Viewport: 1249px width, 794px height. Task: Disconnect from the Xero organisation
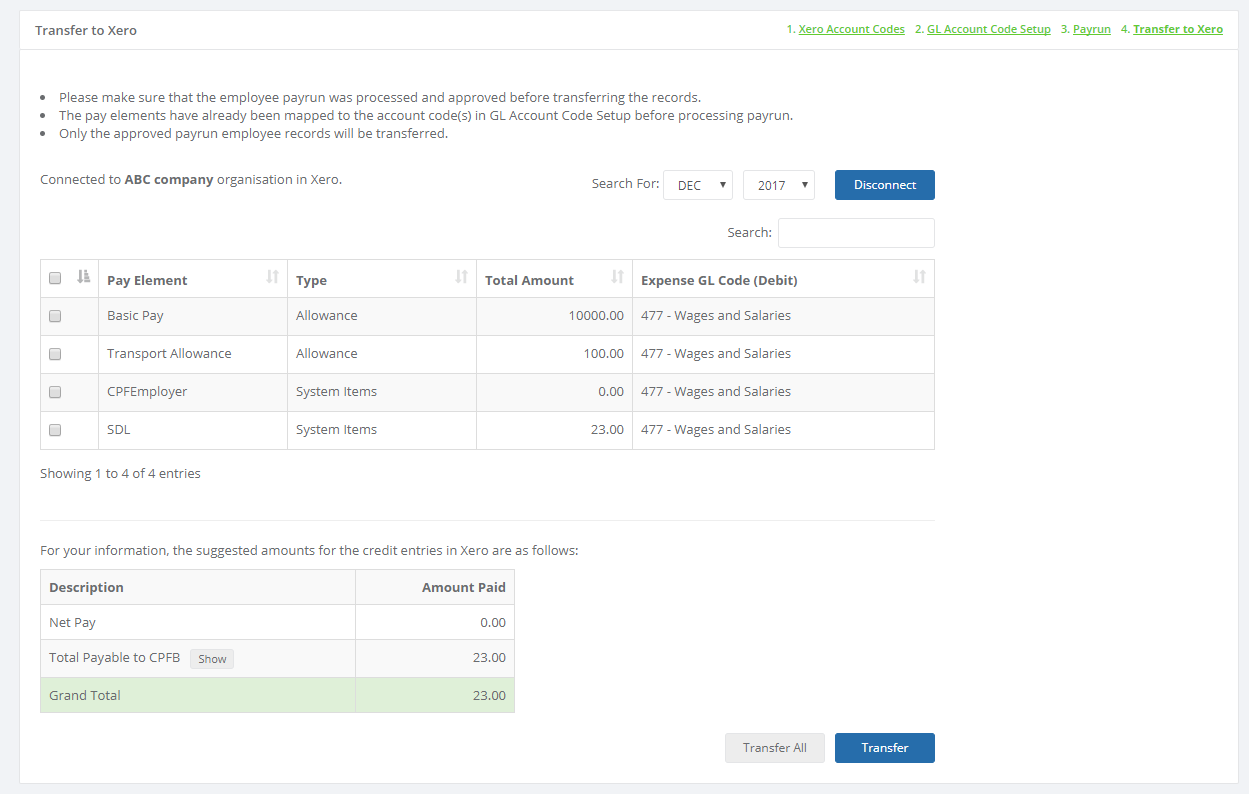pos(885,185)
